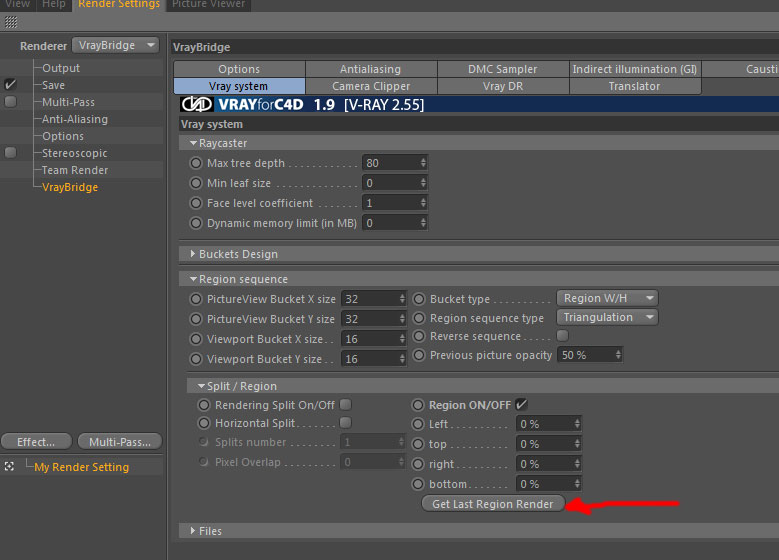This screenshot has width=779, height=560.
Task: Click the animation dot for Horizontal Split
Action: 204,423
